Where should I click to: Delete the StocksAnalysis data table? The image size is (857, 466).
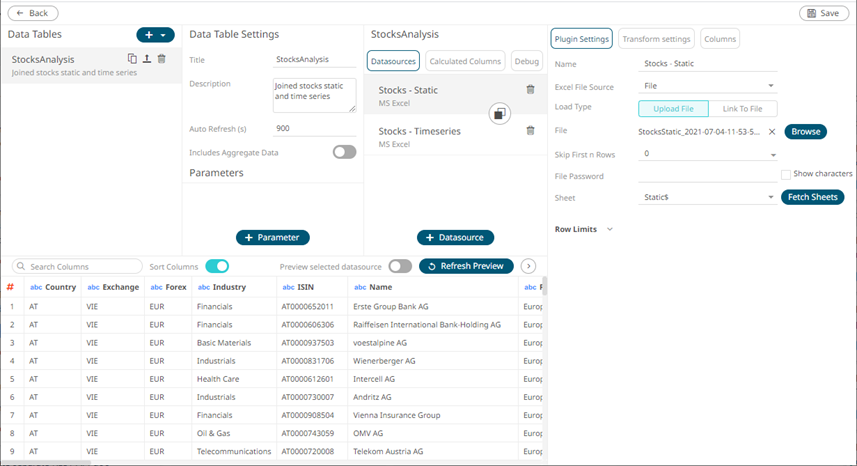click(x=161, y=59)
